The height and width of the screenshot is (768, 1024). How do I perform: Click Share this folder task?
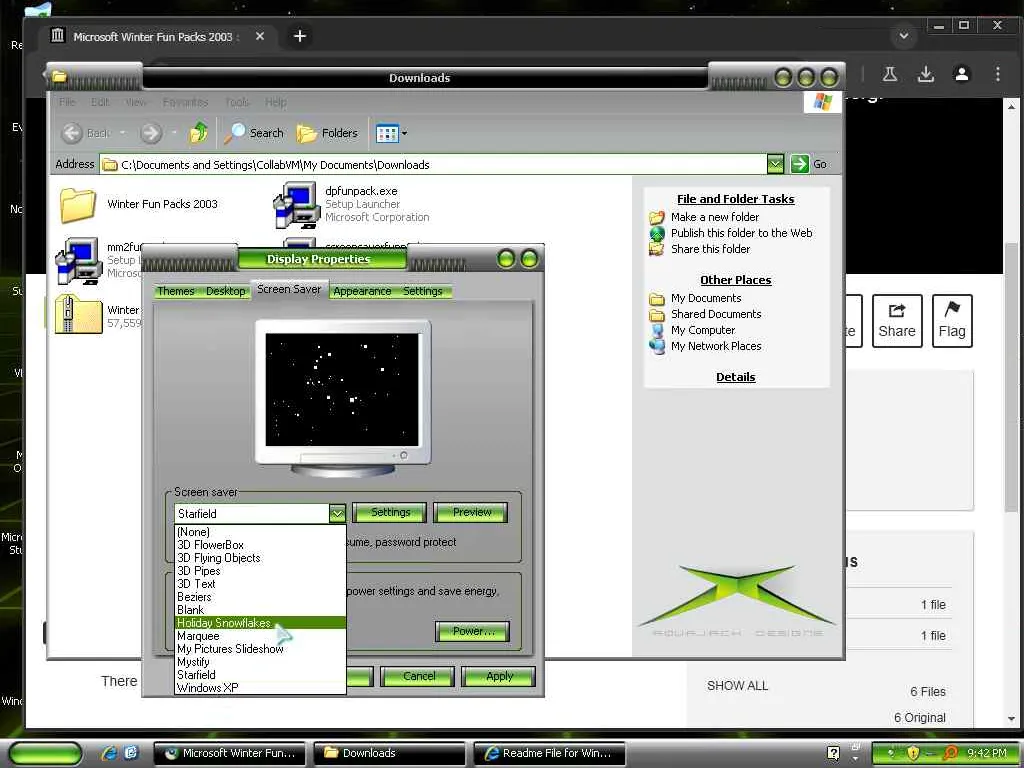click(x=710, y=249)
